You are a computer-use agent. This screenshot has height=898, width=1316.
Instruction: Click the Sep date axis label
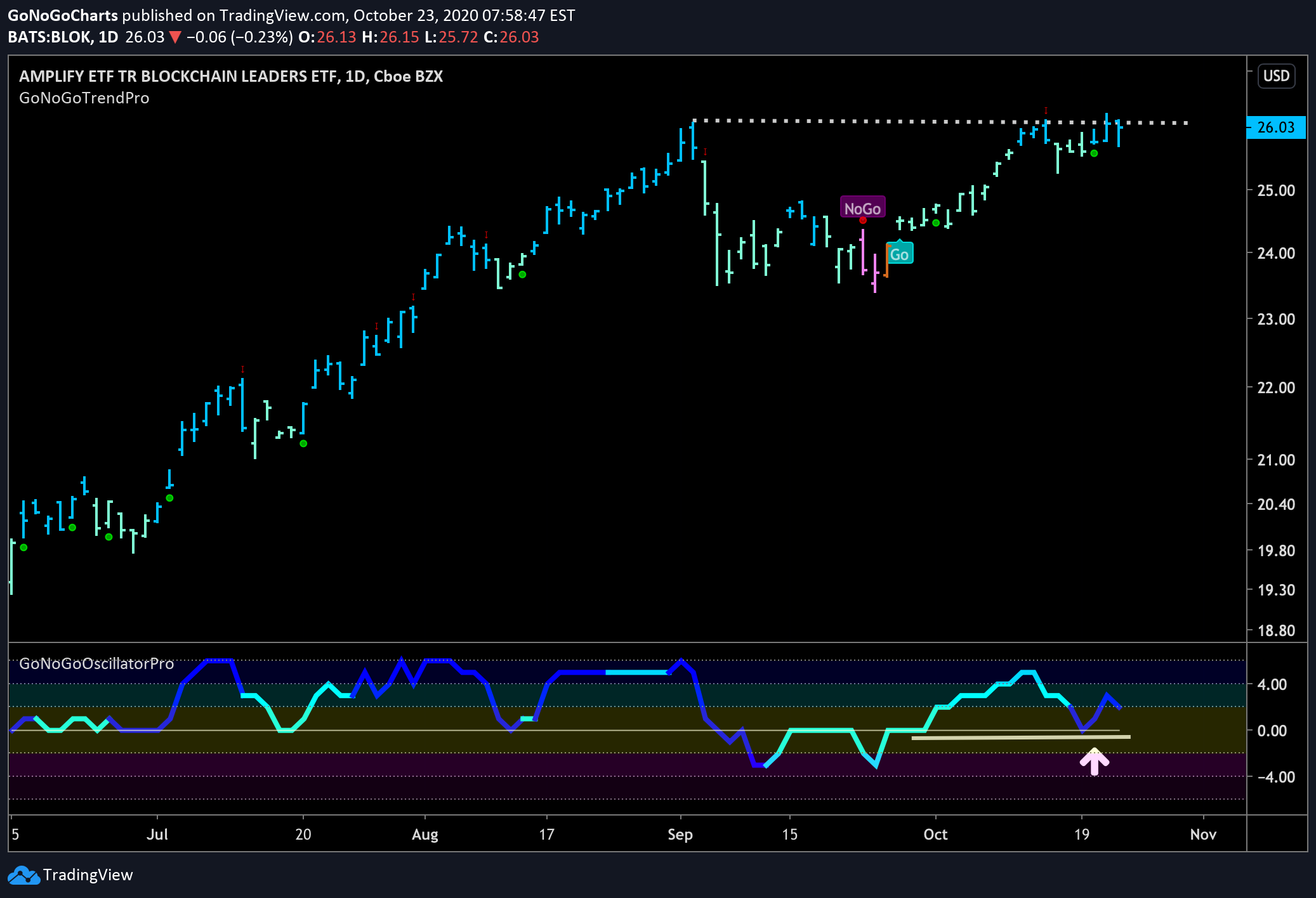pyautogui.click(x=680, y=835)
